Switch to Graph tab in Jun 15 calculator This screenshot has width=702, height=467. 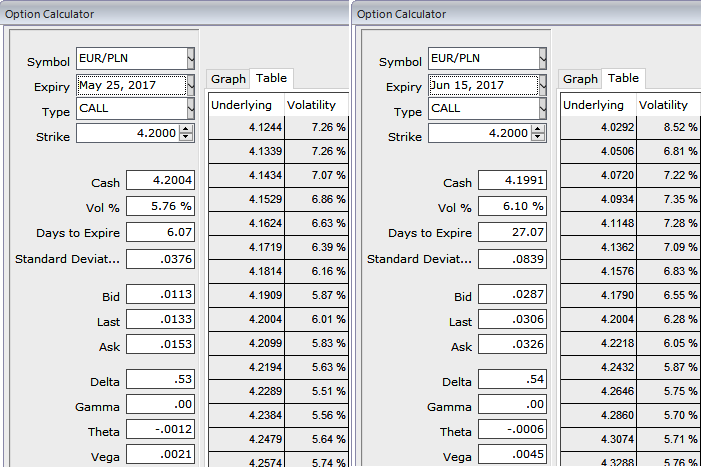click(580, 79)
